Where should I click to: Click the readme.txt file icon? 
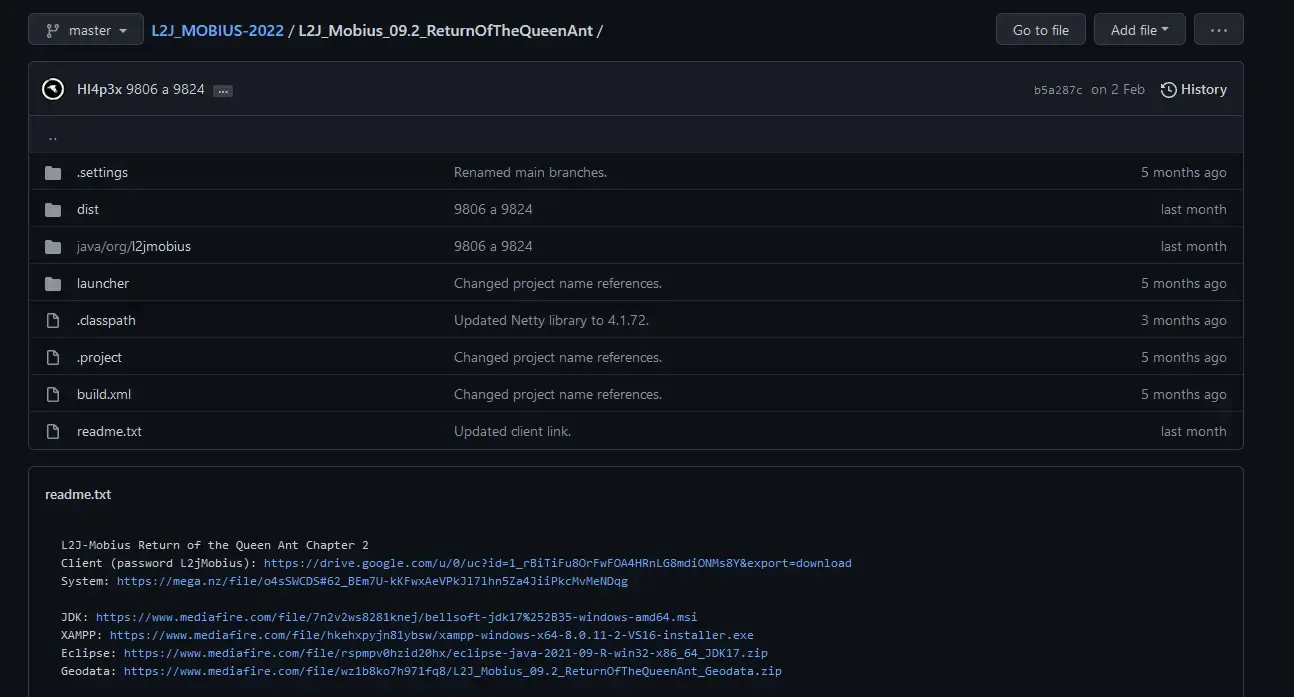coord(53,432)
